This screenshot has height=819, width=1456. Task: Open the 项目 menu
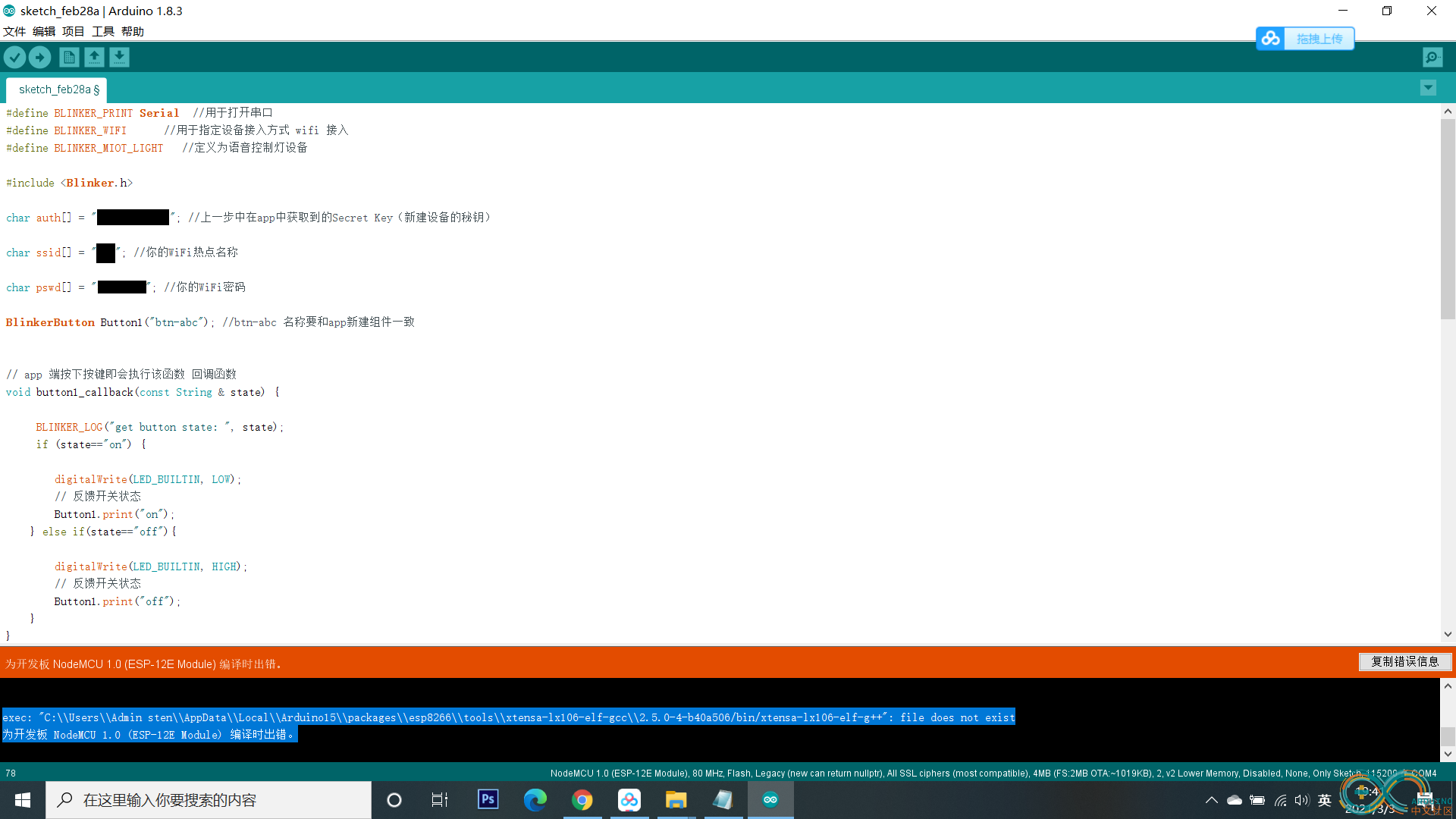[74, 31]
